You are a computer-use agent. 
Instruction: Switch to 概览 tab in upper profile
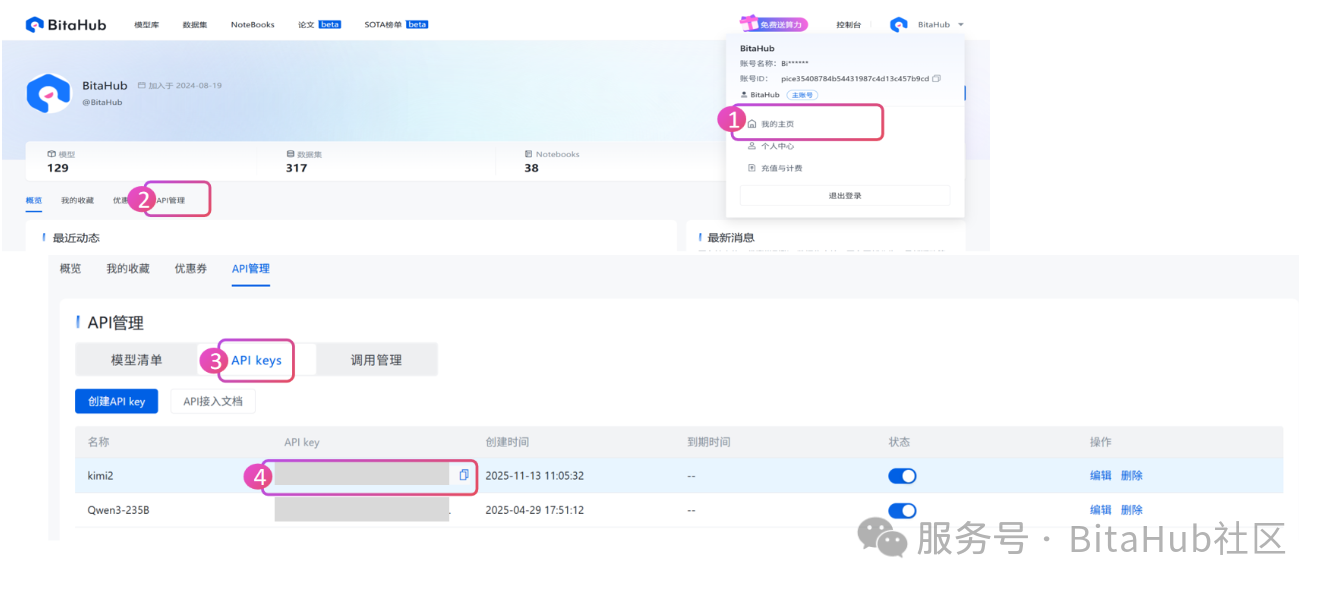click(x=34, y=201)
